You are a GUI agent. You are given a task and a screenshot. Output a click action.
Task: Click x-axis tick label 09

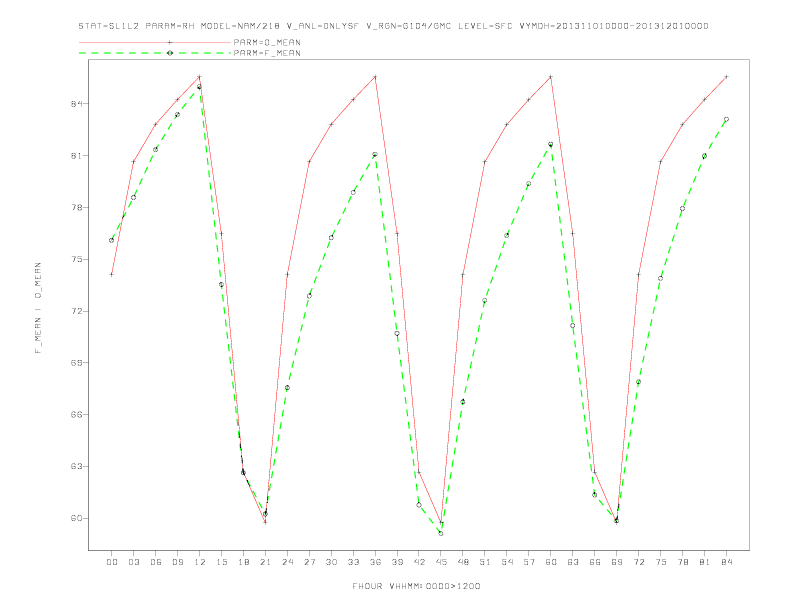[x=177, y=562]
